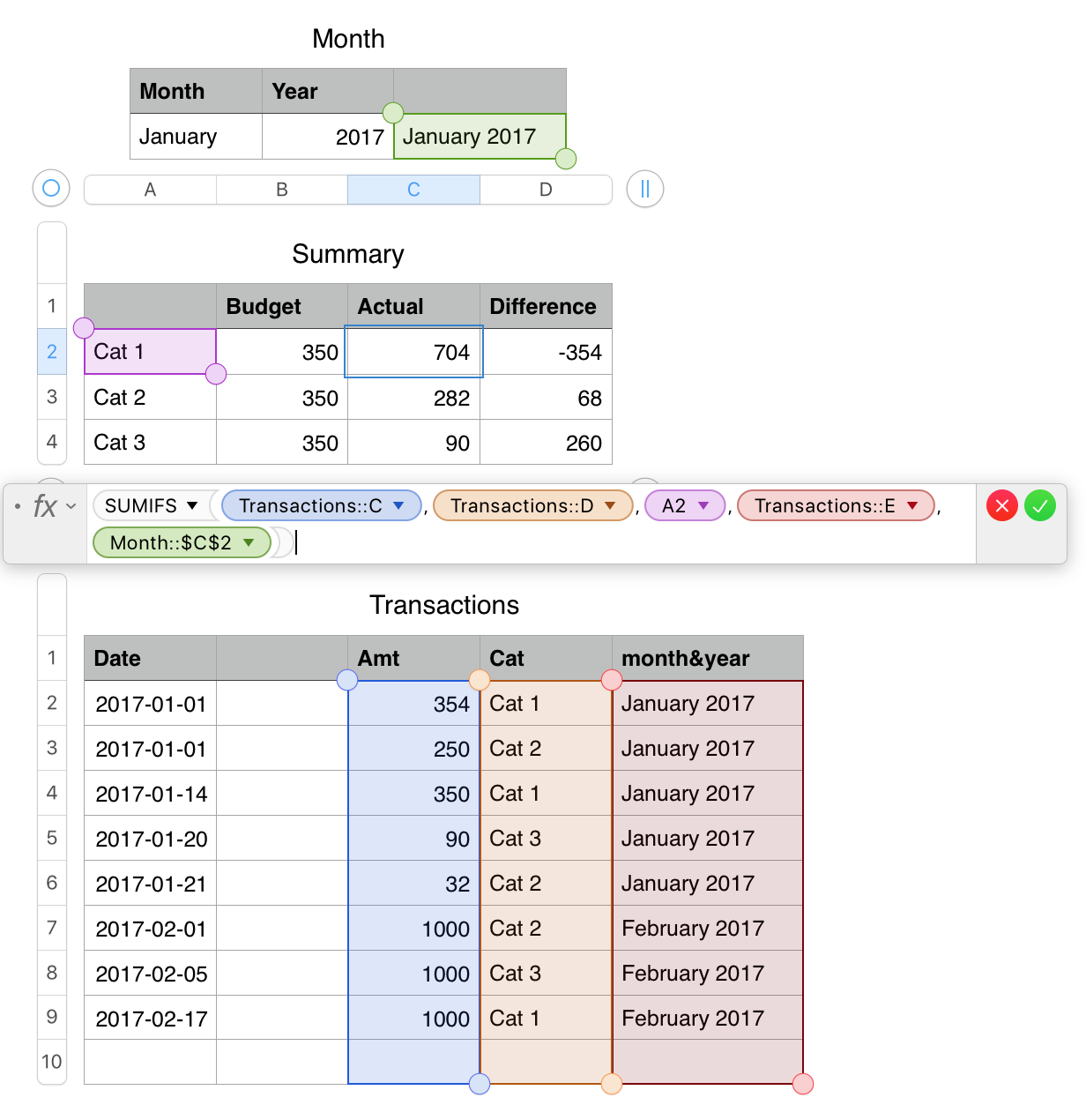Select column D header tab
Image resolution: width=1086 pixels, height=1120 pixels.
coord(546,190)
